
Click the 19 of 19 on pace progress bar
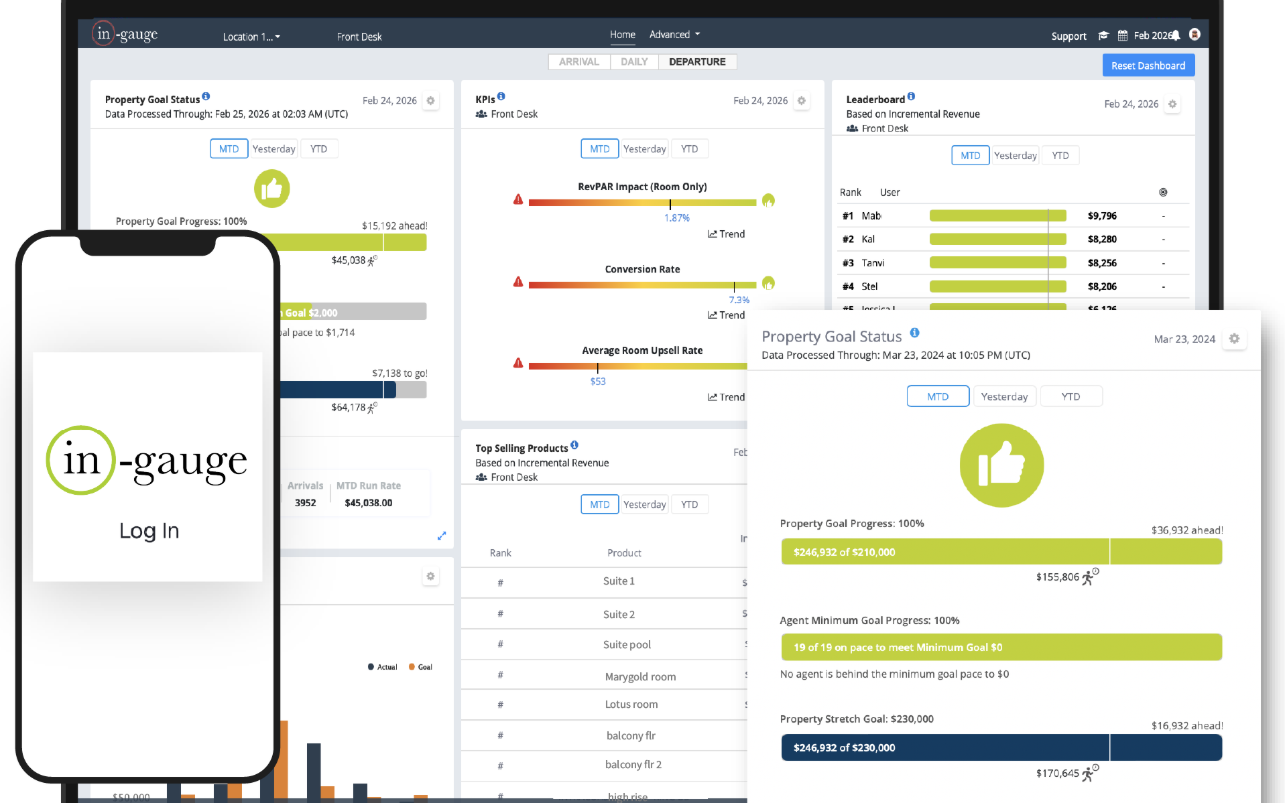point(1002,647)
